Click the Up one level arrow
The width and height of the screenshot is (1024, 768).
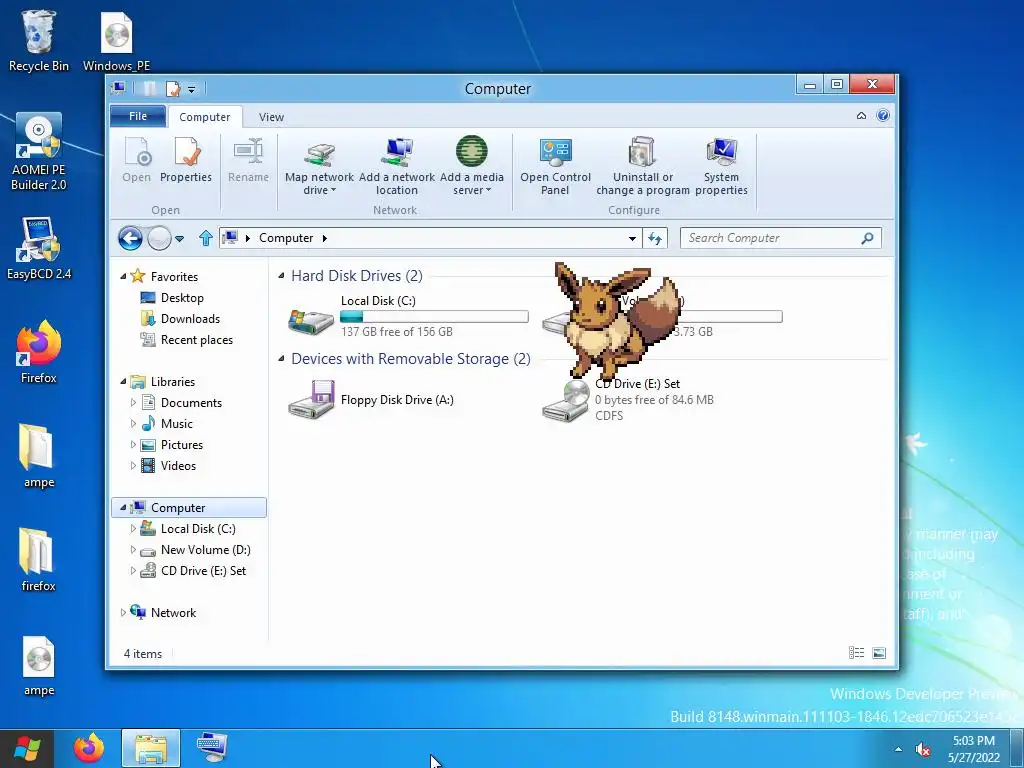(x=206, y=238)
